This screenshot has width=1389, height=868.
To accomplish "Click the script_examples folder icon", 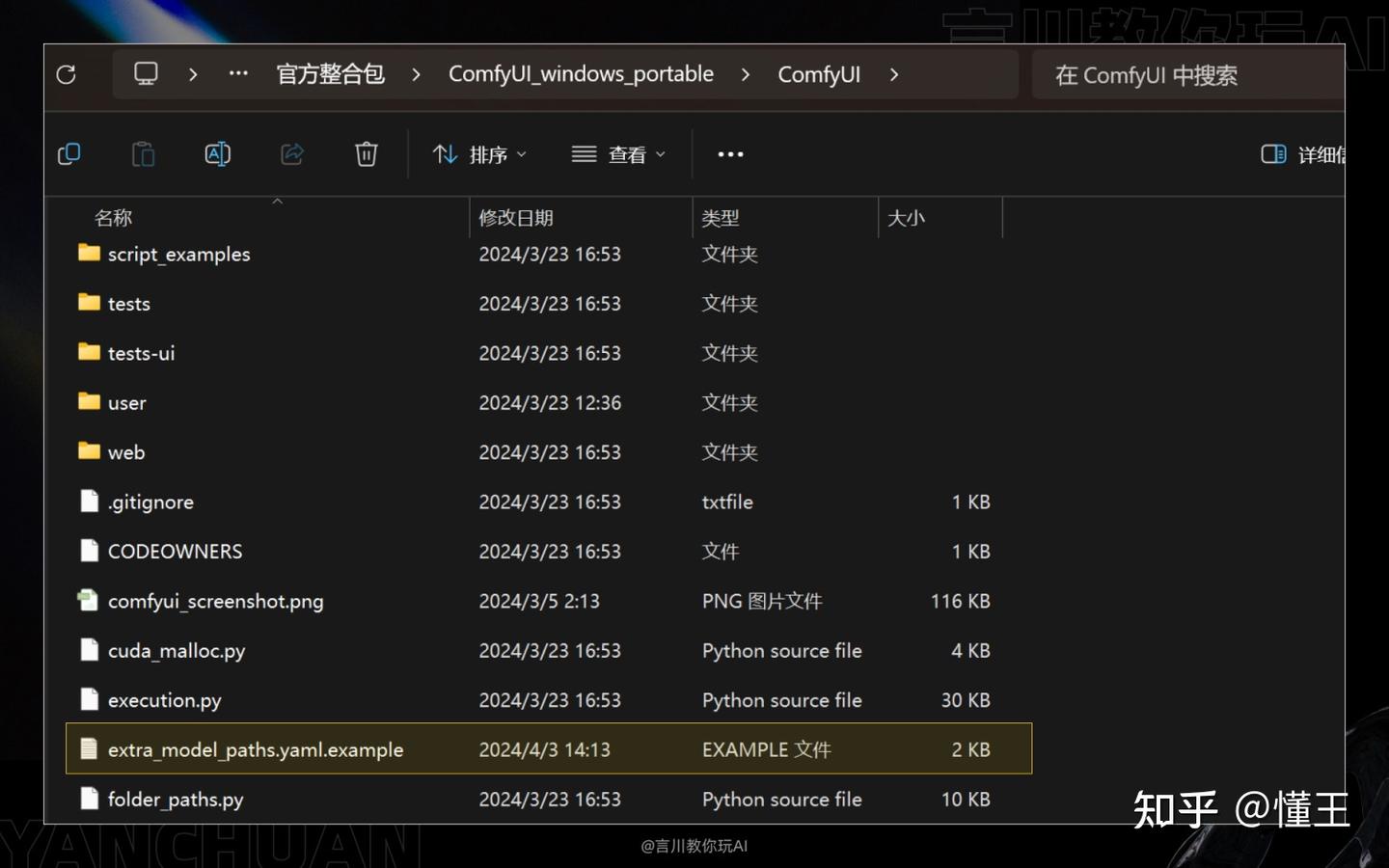I will coord(89,253).
